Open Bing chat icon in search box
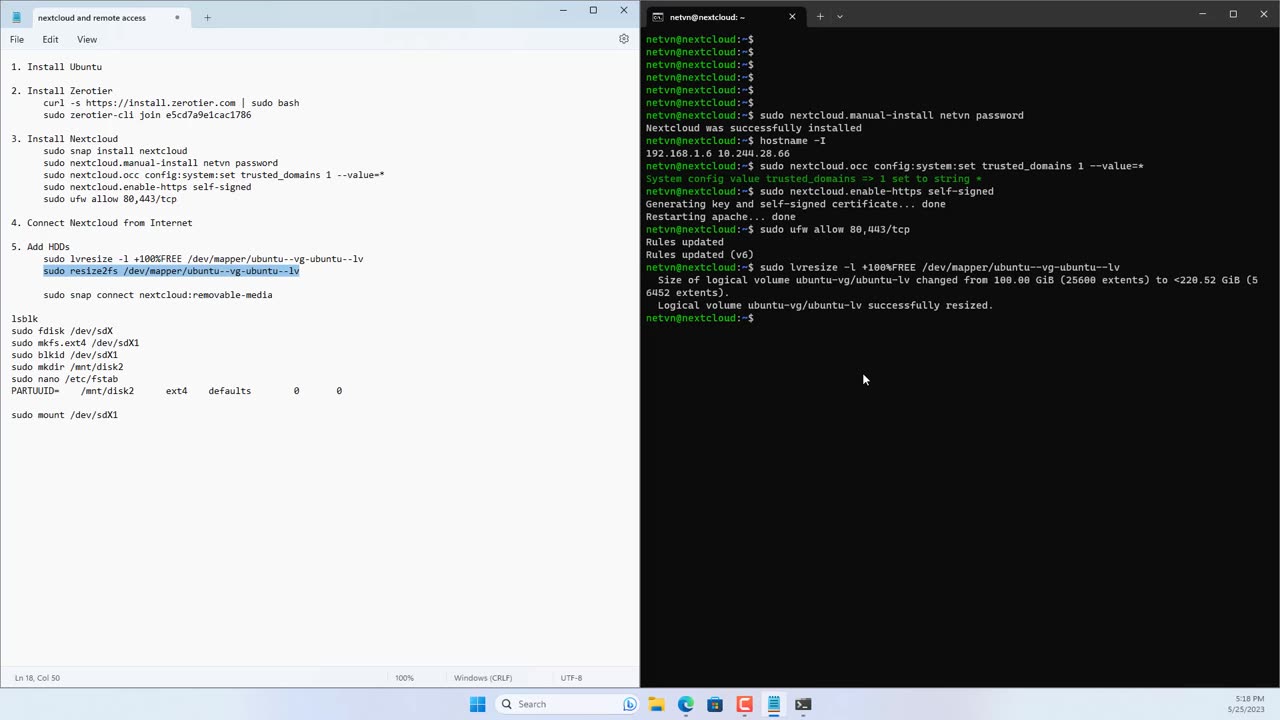Viewport: 1280px width, 720px height. (x=629, y=704)
